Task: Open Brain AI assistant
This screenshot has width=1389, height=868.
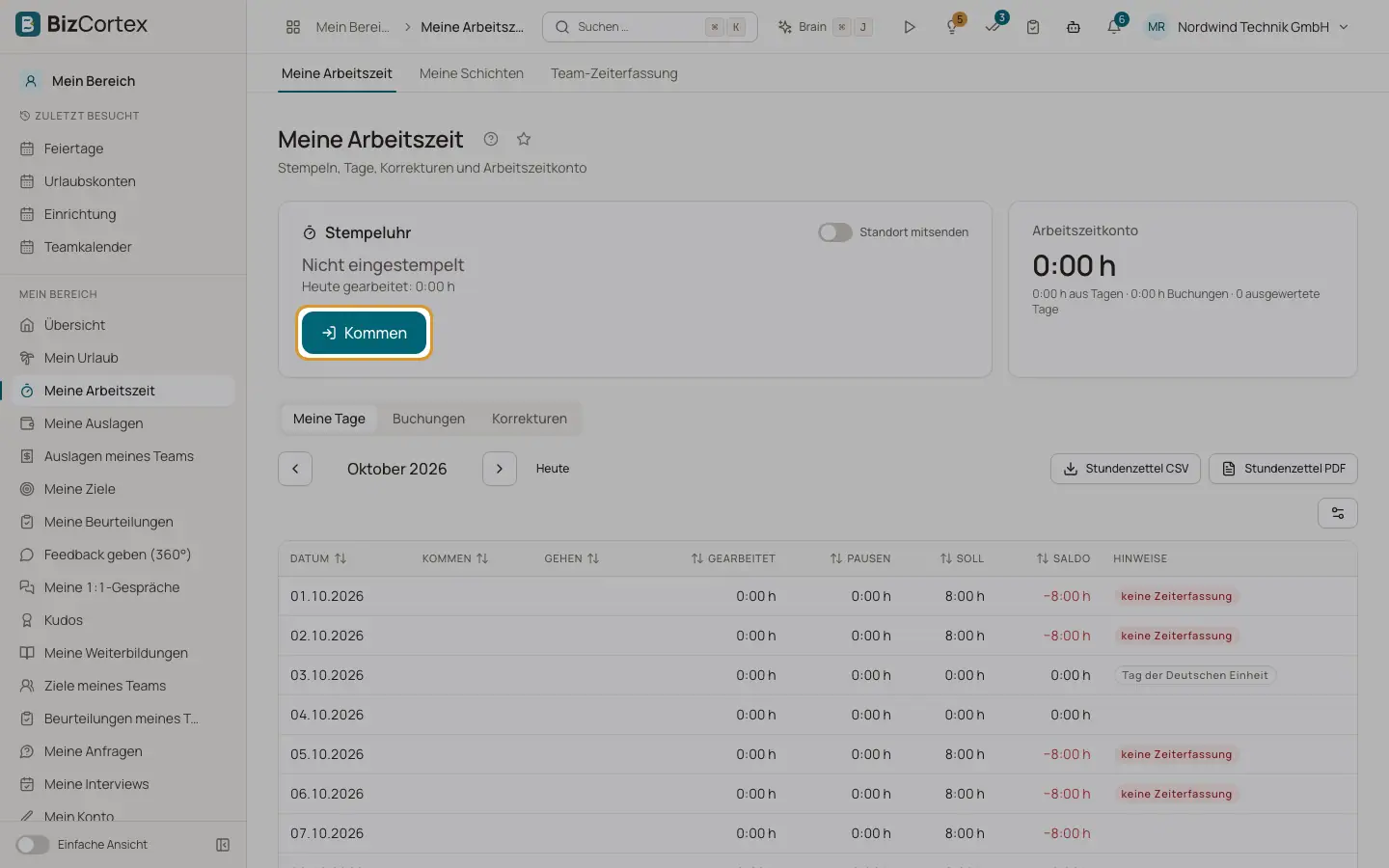Action: (826, 27)
